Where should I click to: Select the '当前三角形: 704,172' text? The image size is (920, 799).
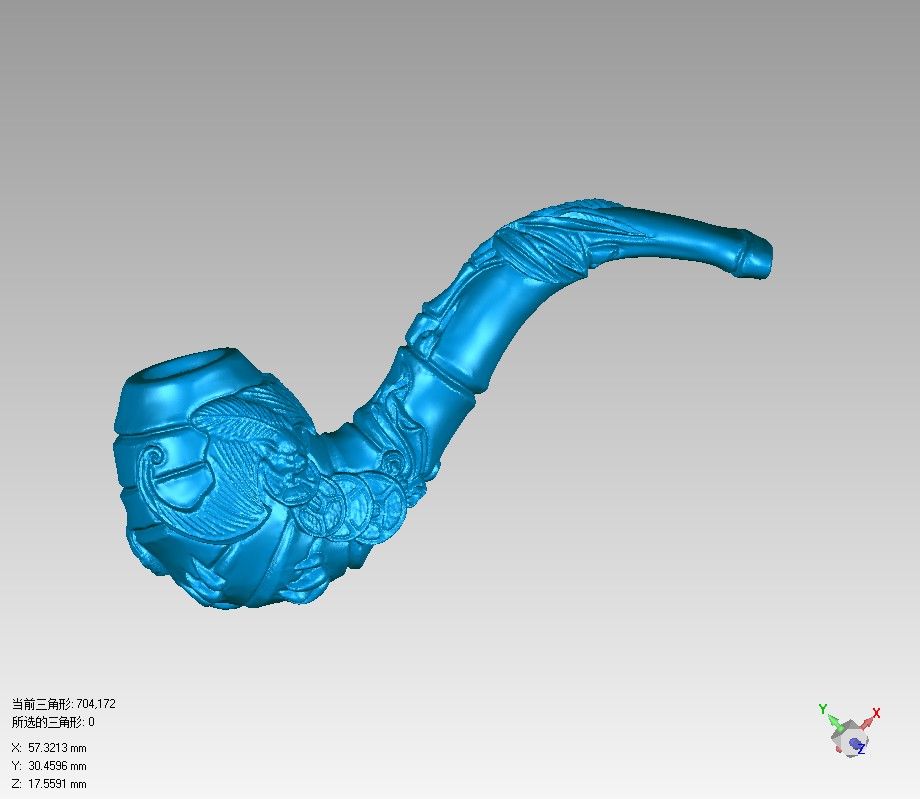(64, 703)
